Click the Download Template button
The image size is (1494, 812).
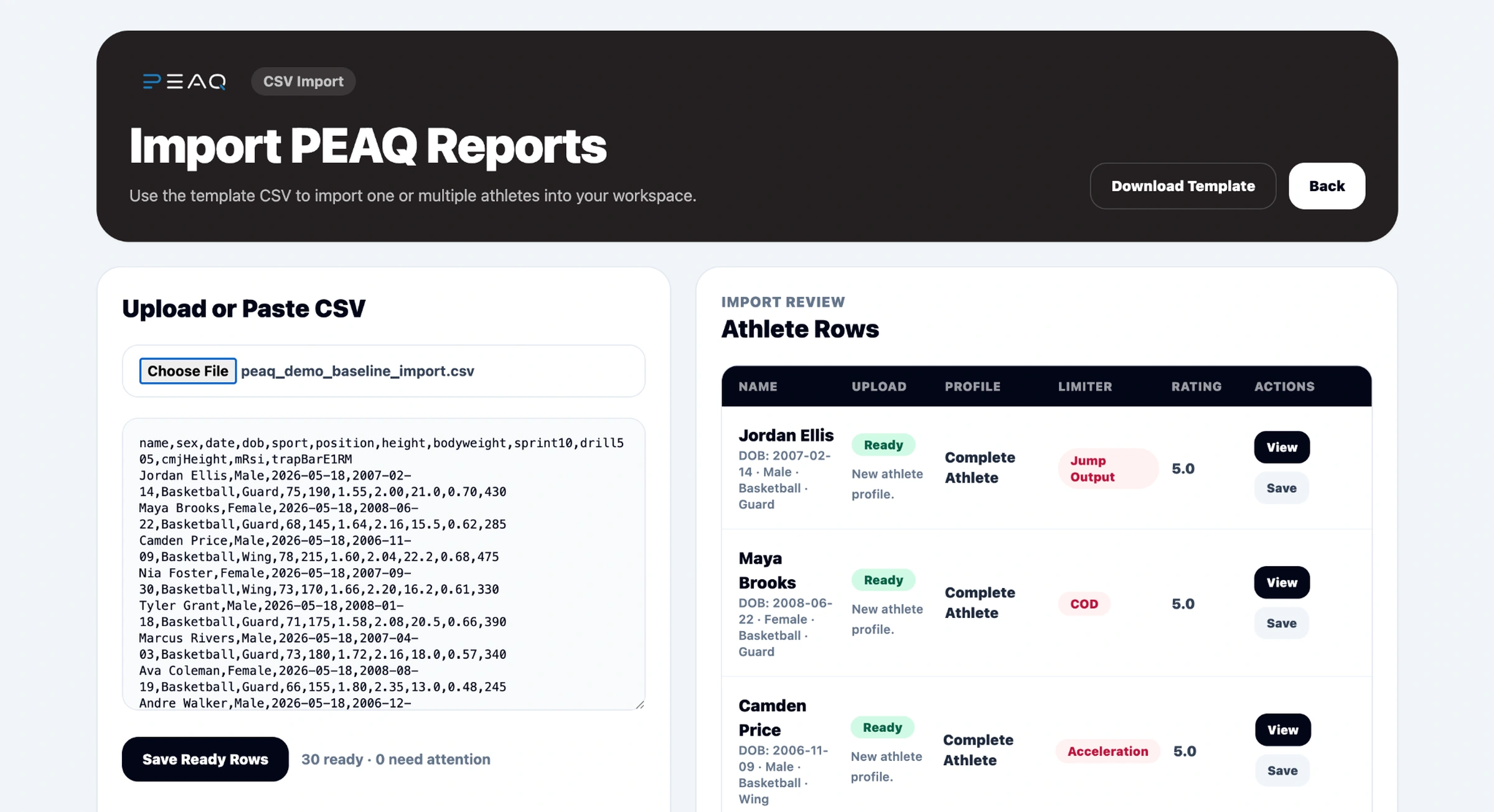(1183, 186)
